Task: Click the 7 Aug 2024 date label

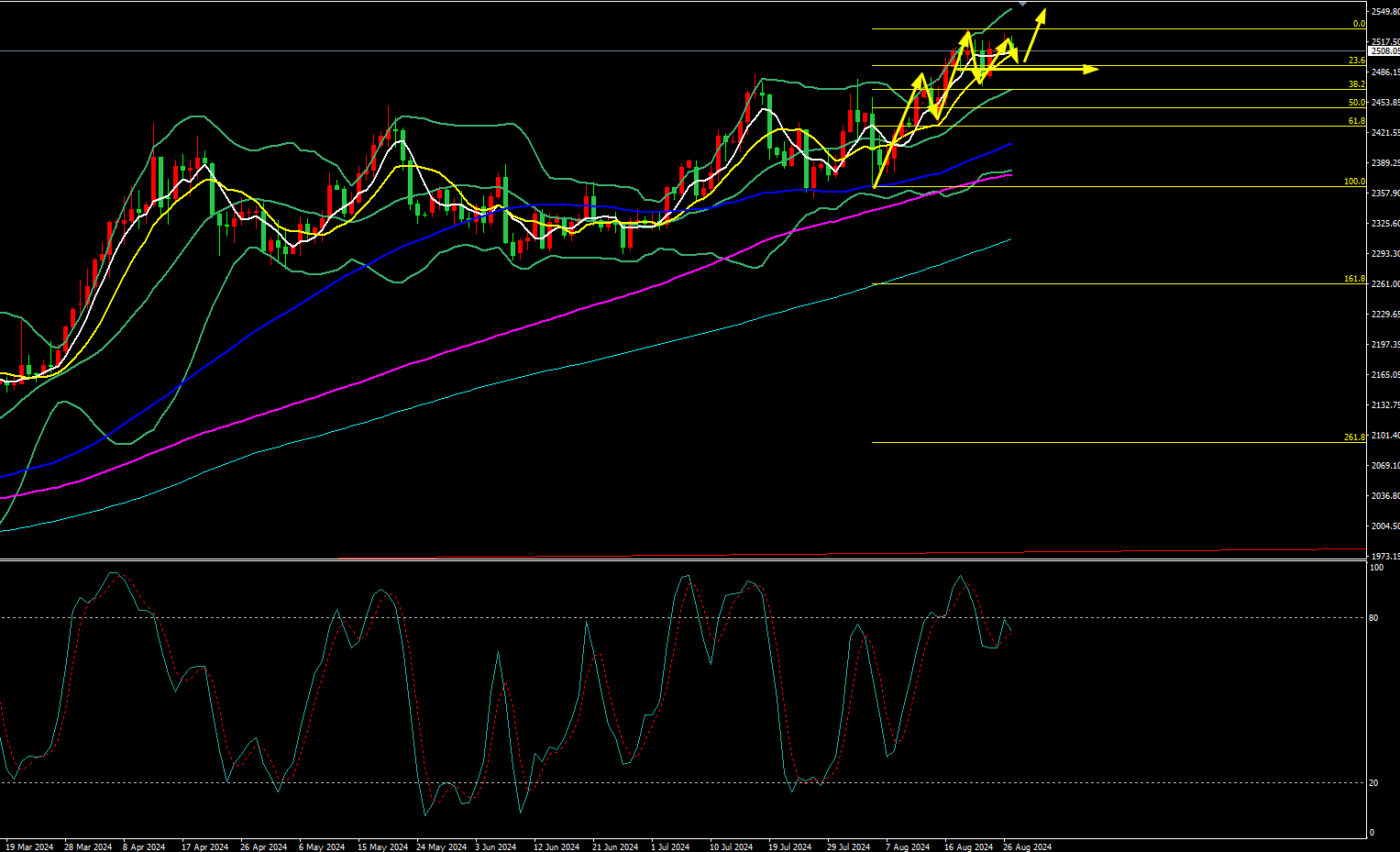Action: 908,847
